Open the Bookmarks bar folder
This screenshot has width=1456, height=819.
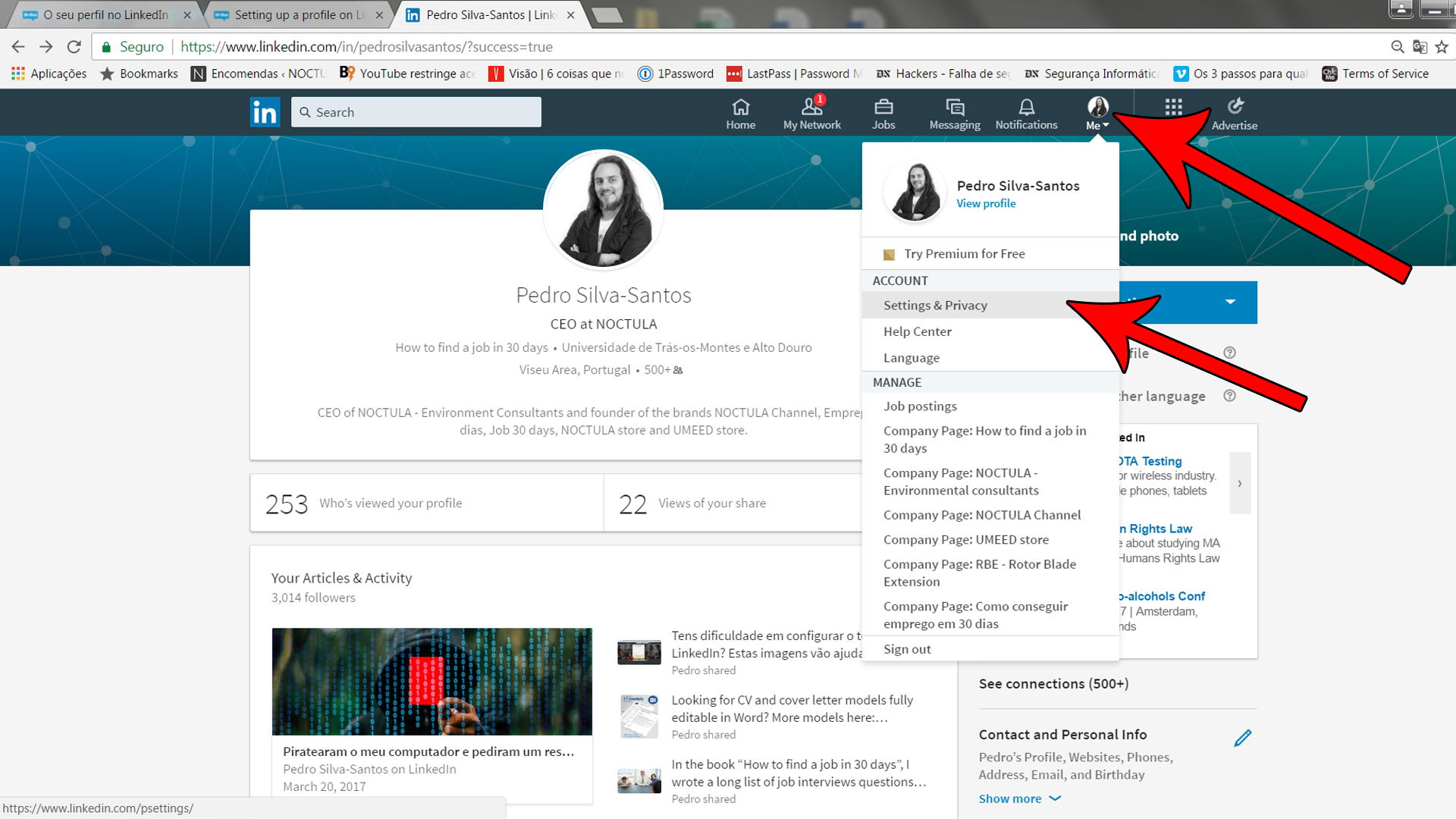pyautogui.click(x=140, y=74)
